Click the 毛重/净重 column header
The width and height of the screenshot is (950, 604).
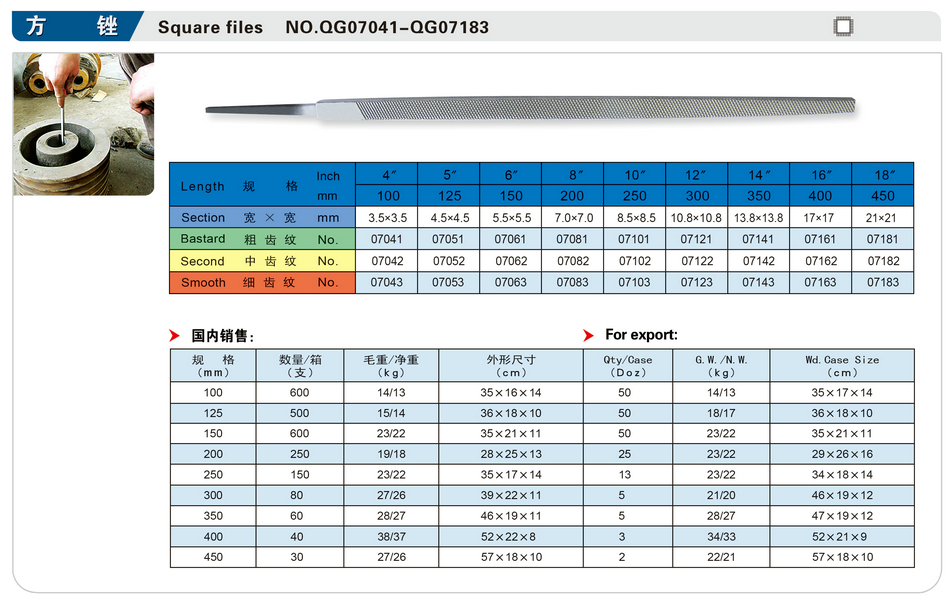[391, 366]
